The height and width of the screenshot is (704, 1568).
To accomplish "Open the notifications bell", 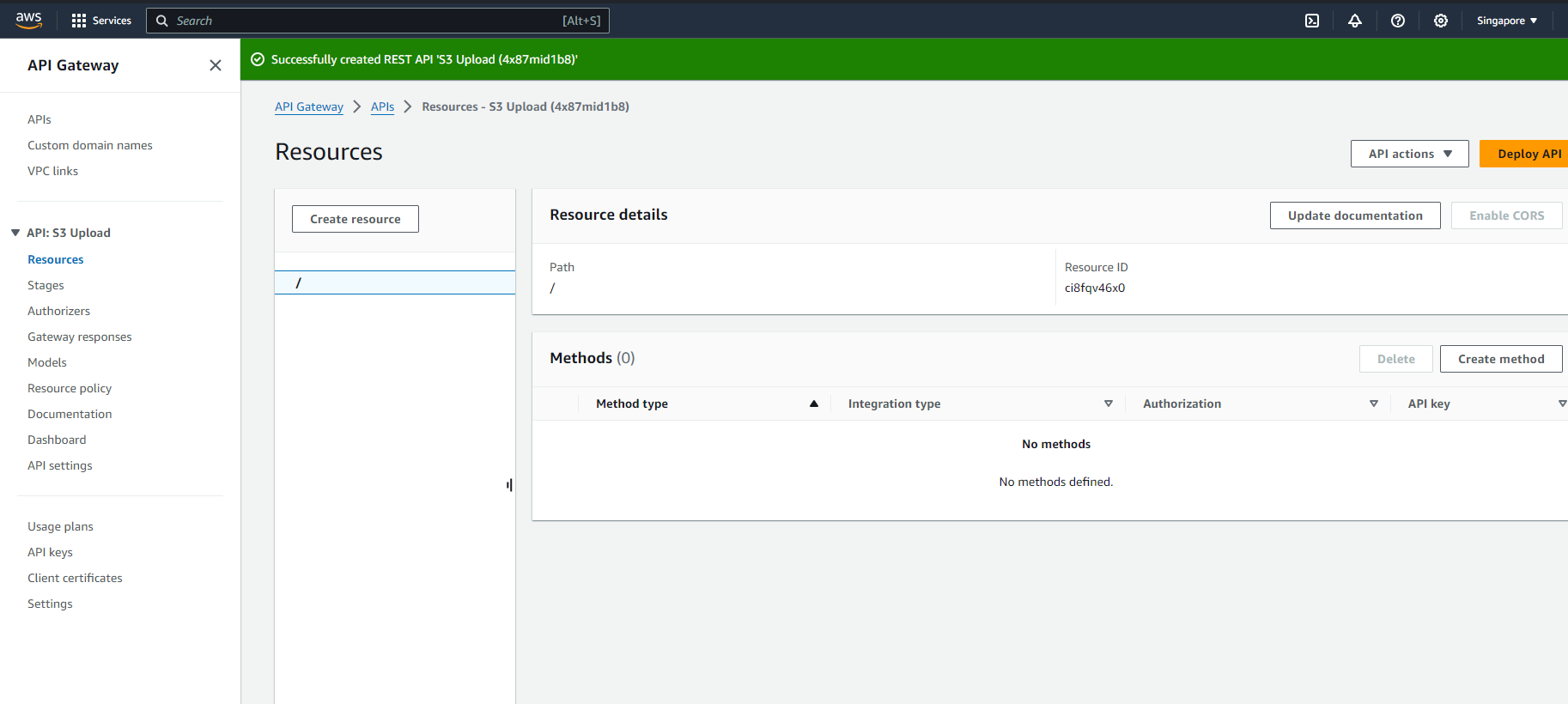I will pyautogui.click(x=1355, y=21).
